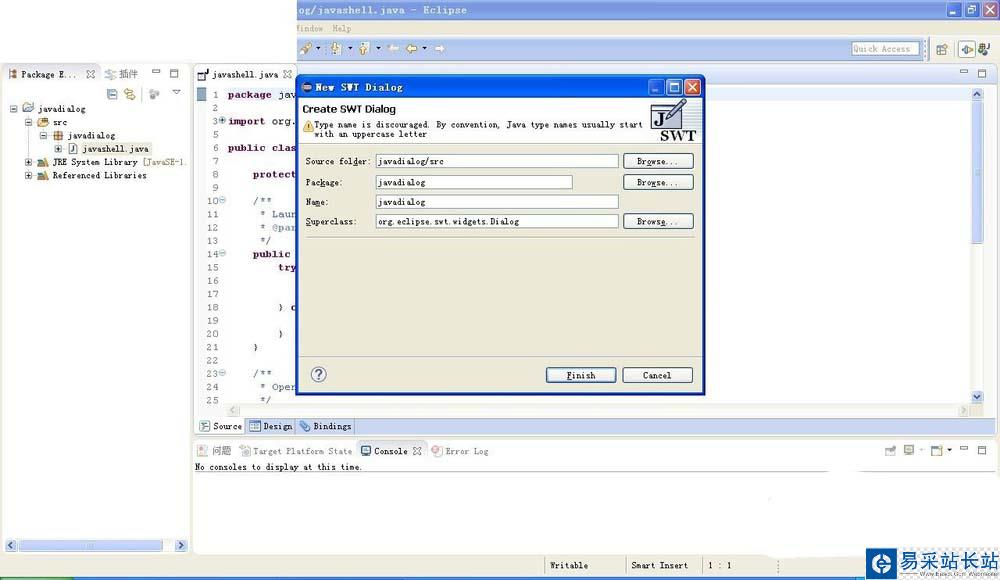Expand the Referenced Libraries node

pos(28,175)
